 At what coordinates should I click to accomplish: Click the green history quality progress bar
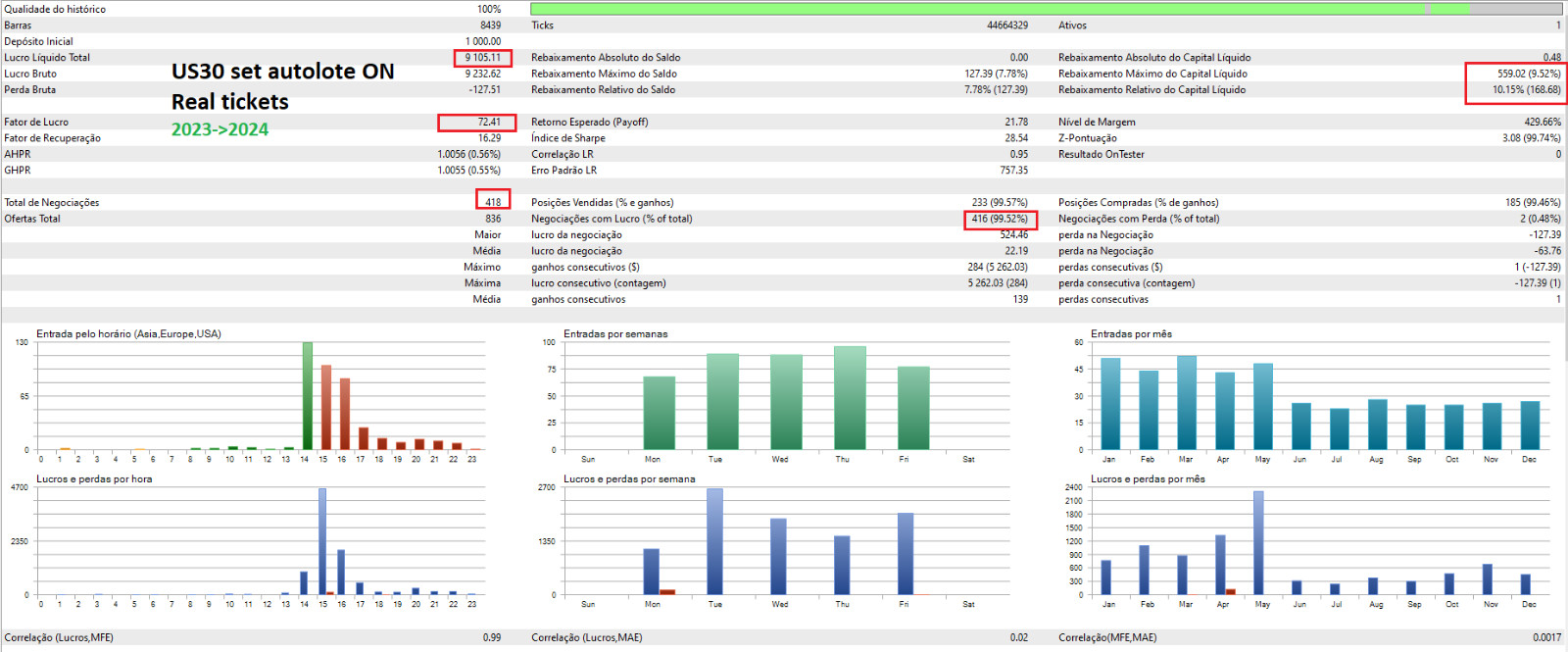1047,9
